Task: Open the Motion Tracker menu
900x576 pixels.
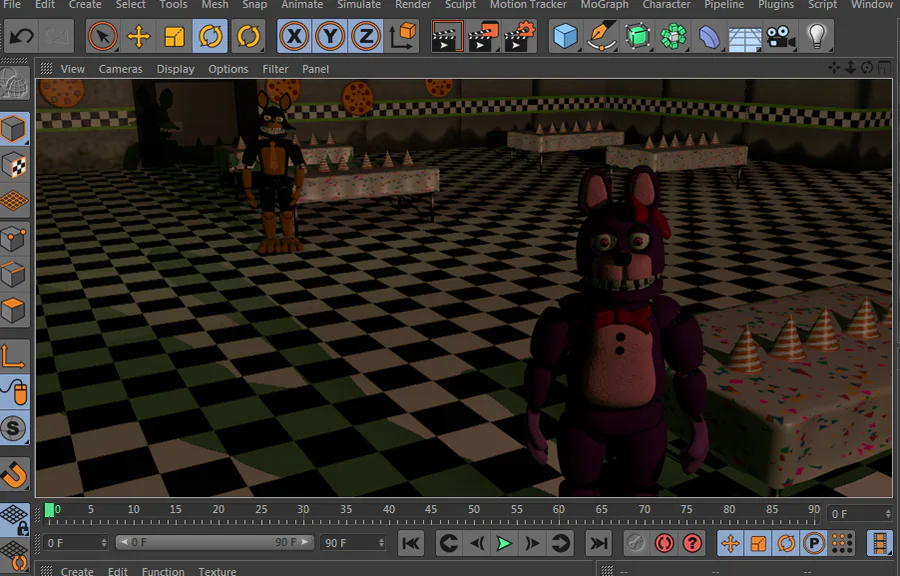Action: coord(528,5)
